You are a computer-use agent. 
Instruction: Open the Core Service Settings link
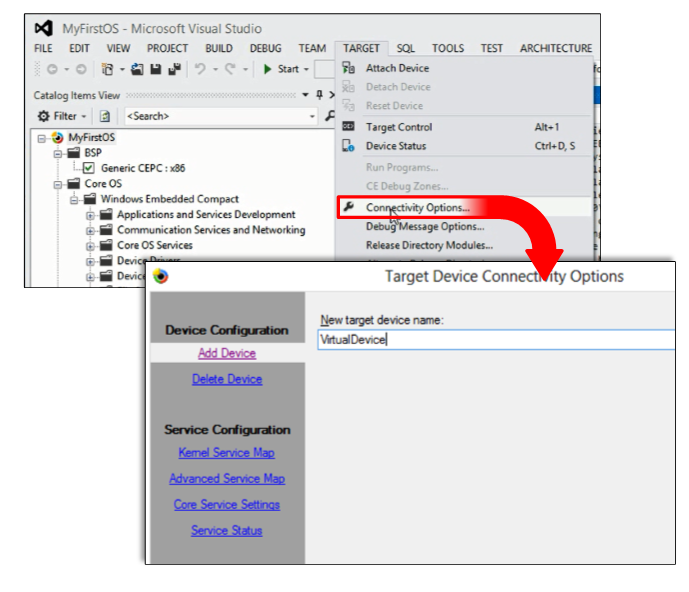pos(226,505)
